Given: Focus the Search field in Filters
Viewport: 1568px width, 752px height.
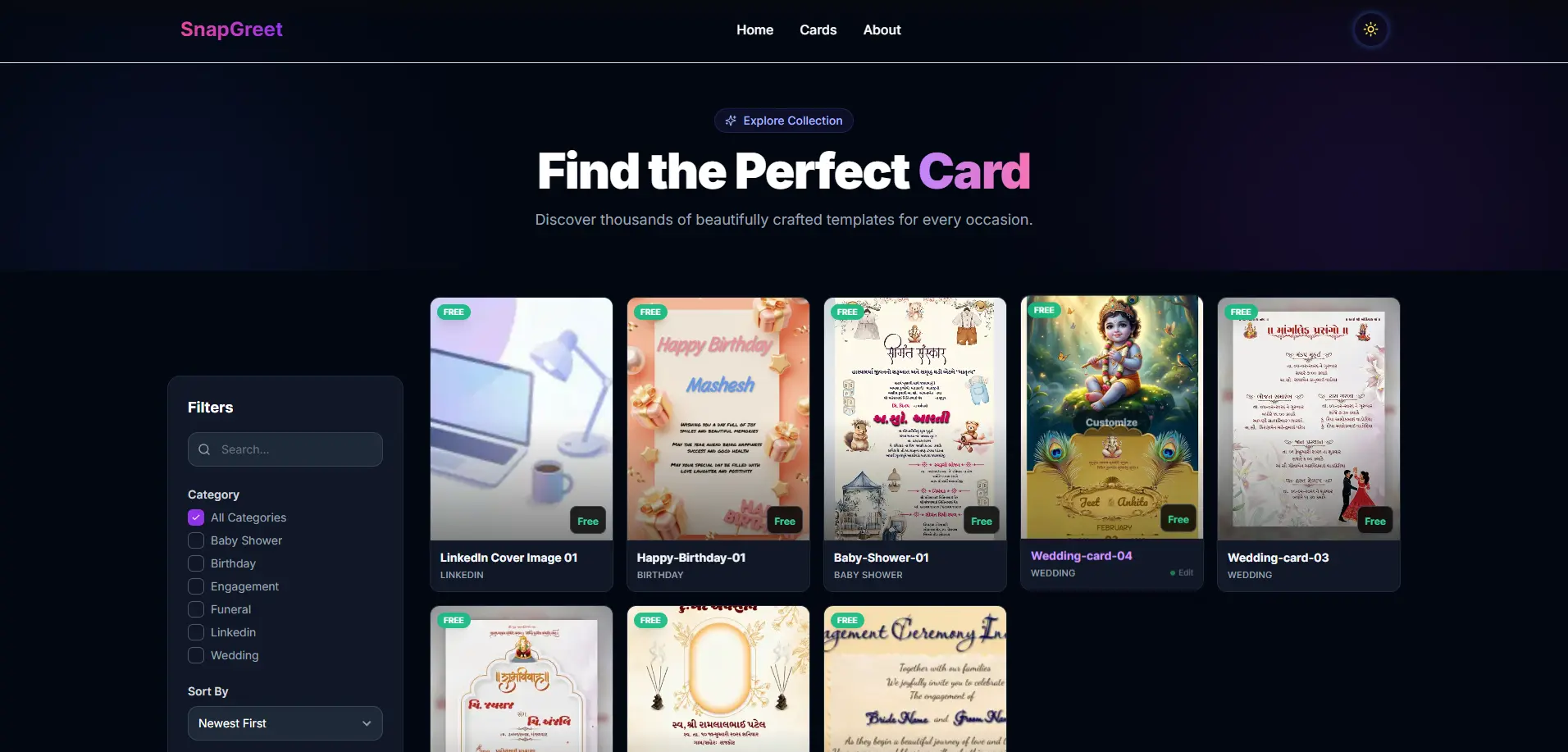Looking at the screenshot, I should [x=285, y=449].
